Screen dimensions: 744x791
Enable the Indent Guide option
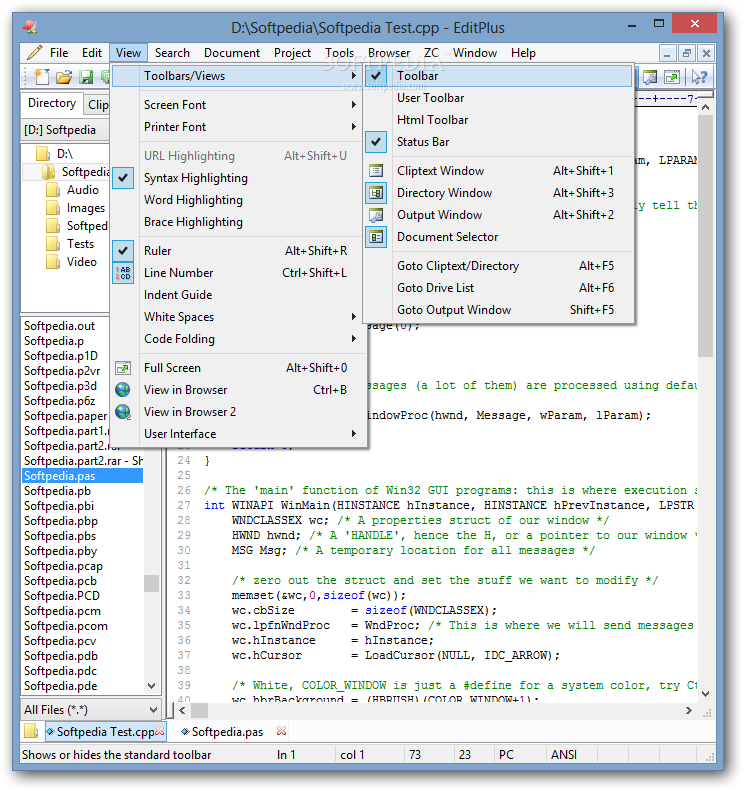pyautogui.click(x=238, y=295)
